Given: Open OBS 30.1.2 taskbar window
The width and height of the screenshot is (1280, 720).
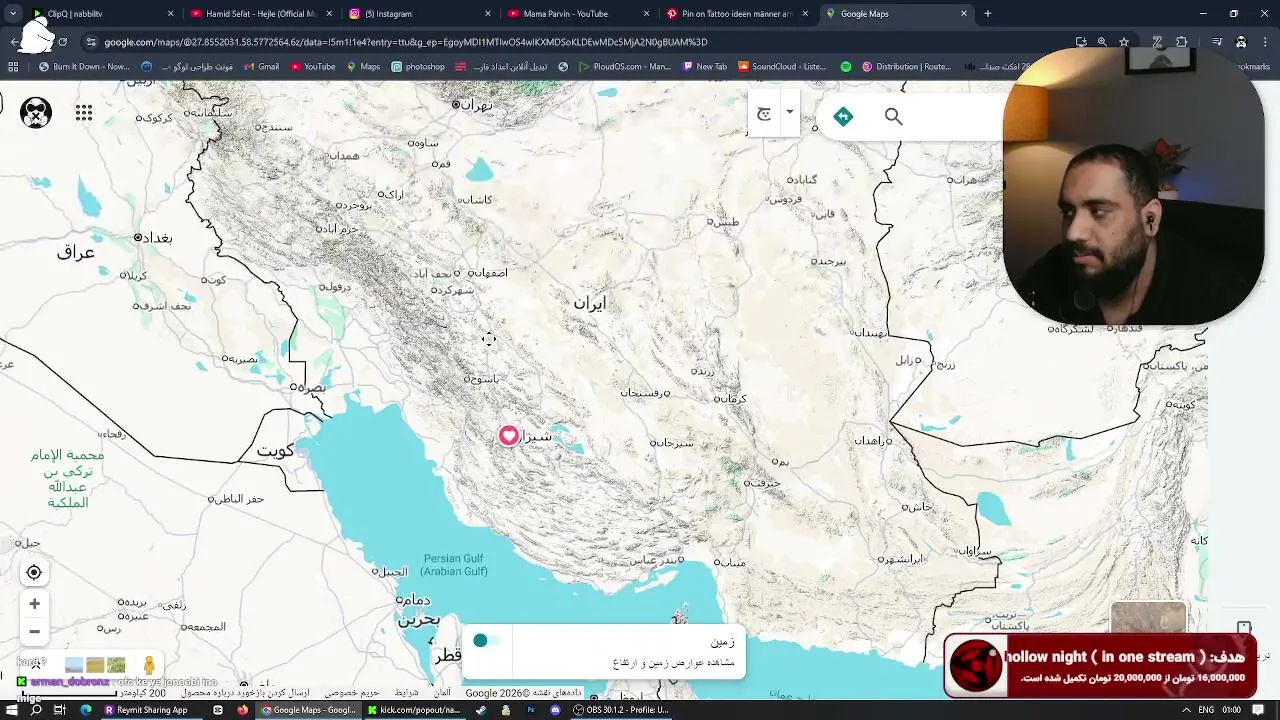Looking at the screenshot, I should [621, 710].
